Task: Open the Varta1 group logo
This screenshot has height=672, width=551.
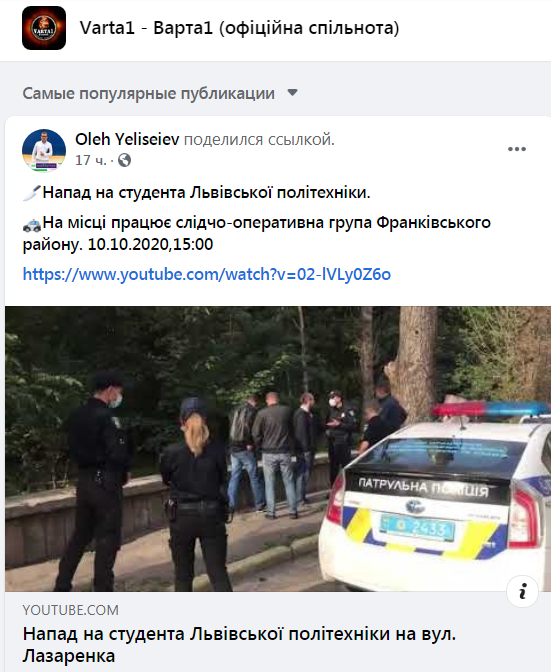Action: (x=44, y=28)
